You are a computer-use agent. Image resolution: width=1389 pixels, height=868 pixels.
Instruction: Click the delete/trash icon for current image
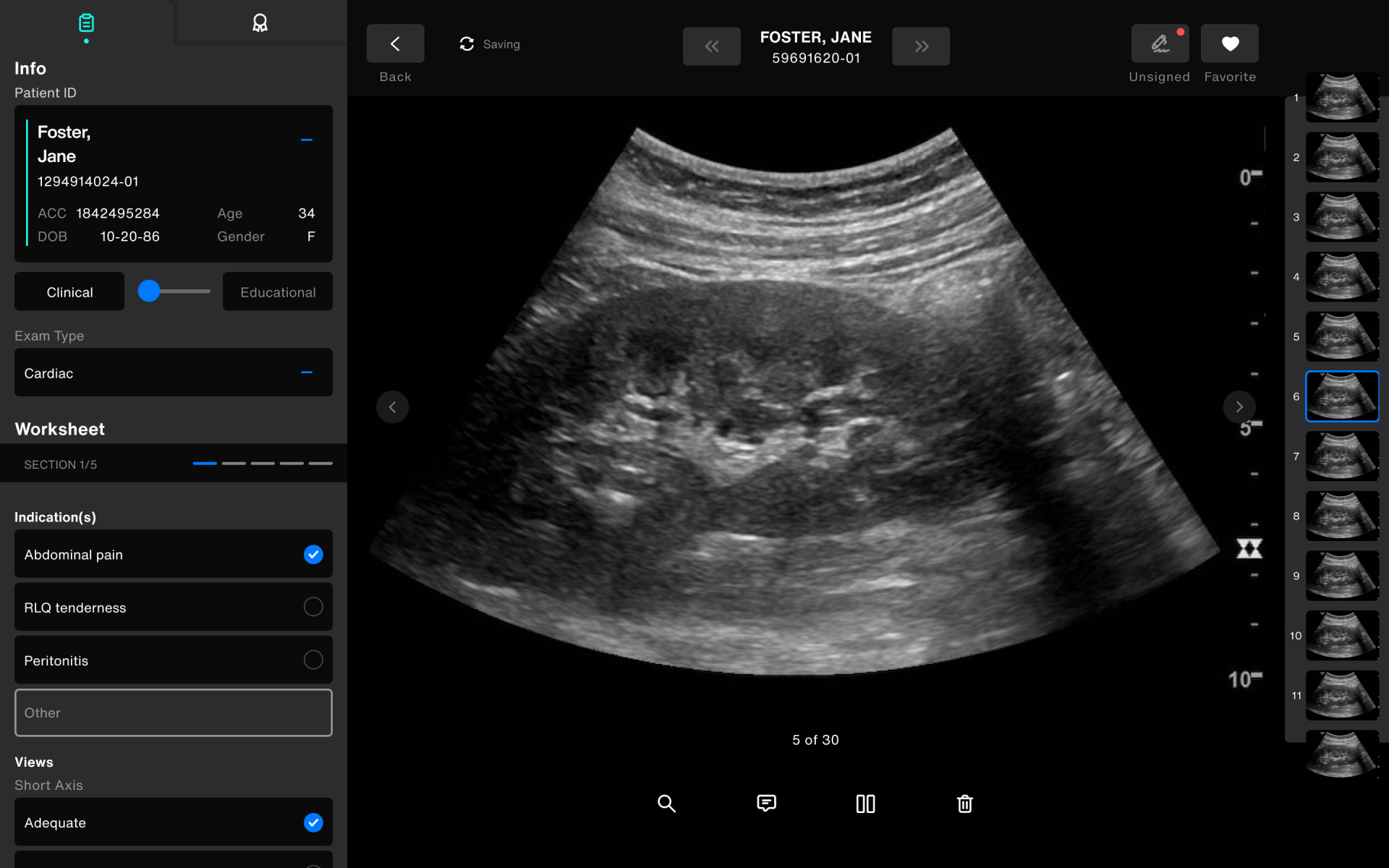[x=963, y=803]
